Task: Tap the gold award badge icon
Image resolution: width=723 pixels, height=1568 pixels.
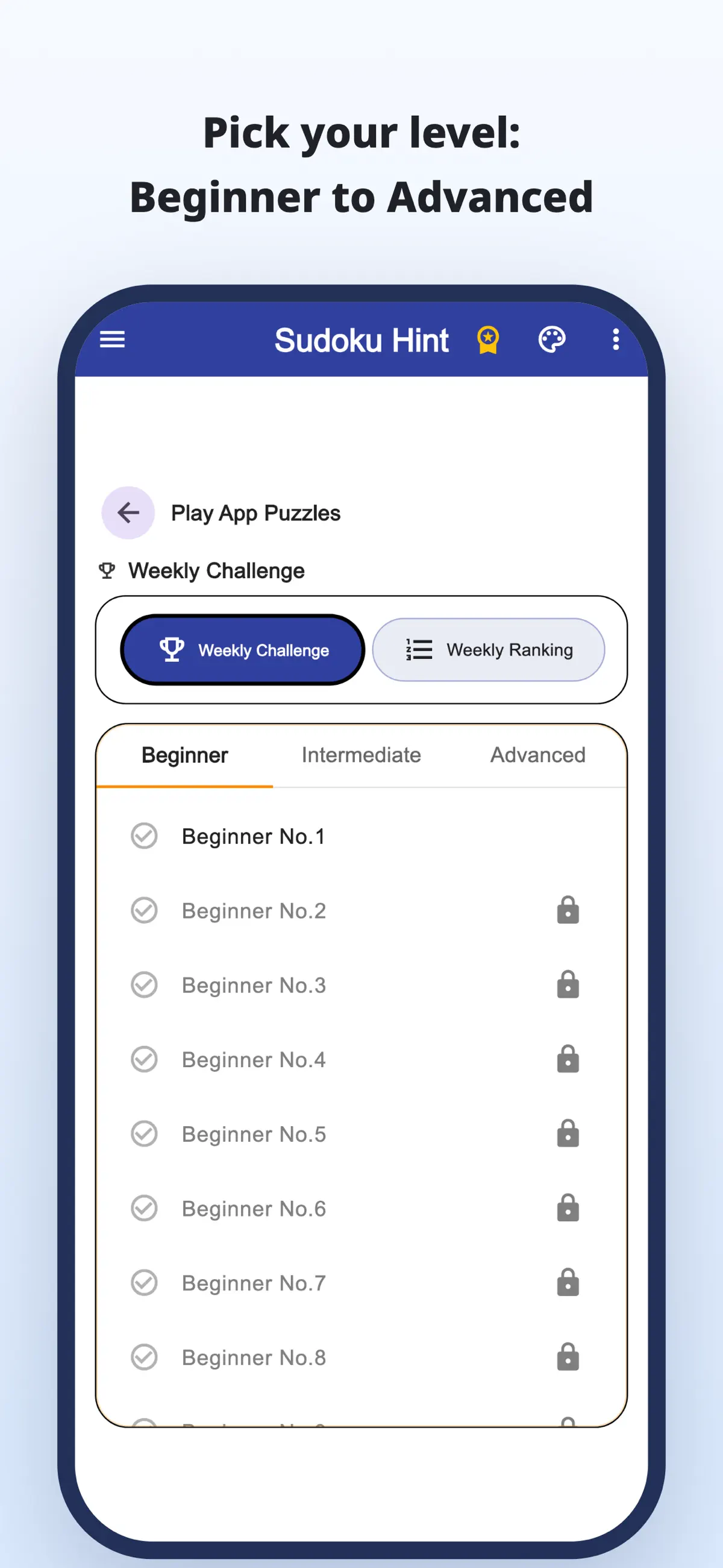Action: click(x=487, y=339)
